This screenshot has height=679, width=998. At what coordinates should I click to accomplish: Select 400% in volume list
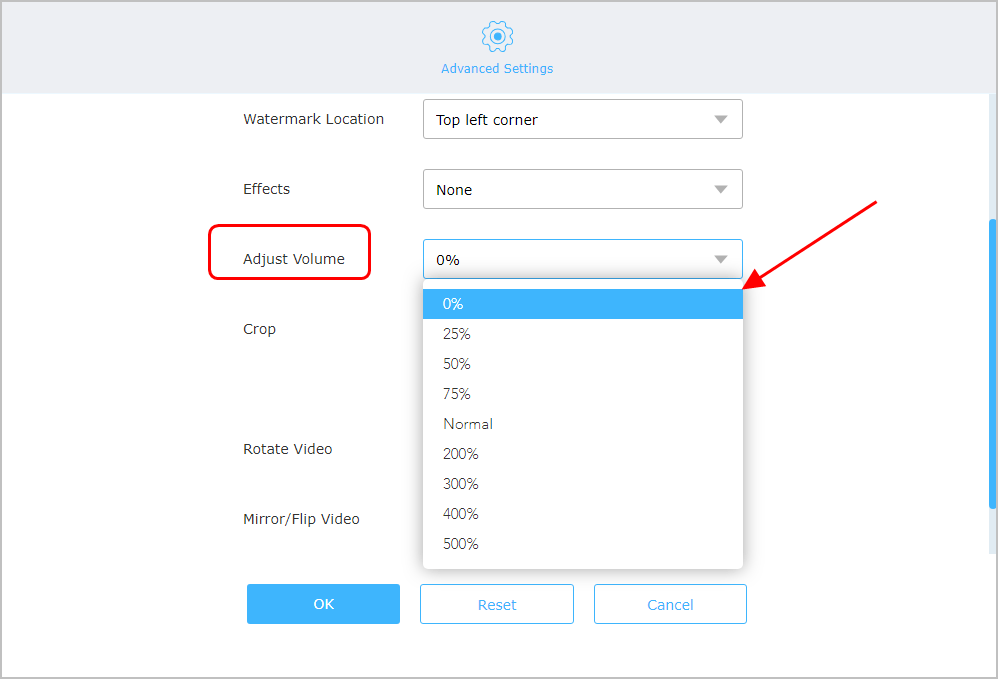pyautogui.click(x=582, y=514)
